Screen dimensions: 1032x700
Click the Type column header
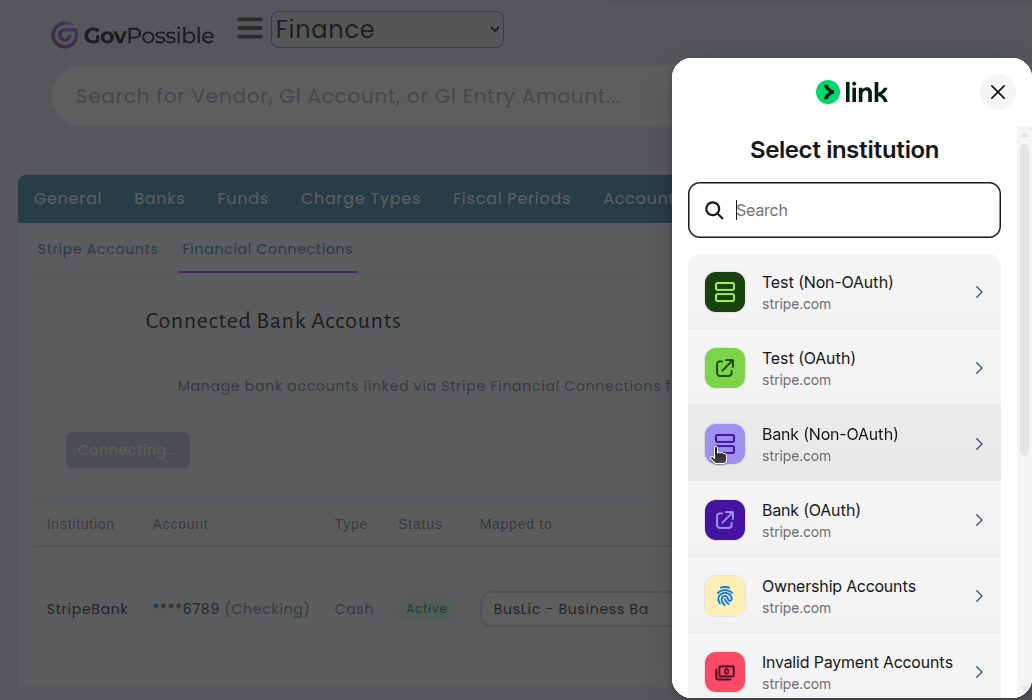351,524
